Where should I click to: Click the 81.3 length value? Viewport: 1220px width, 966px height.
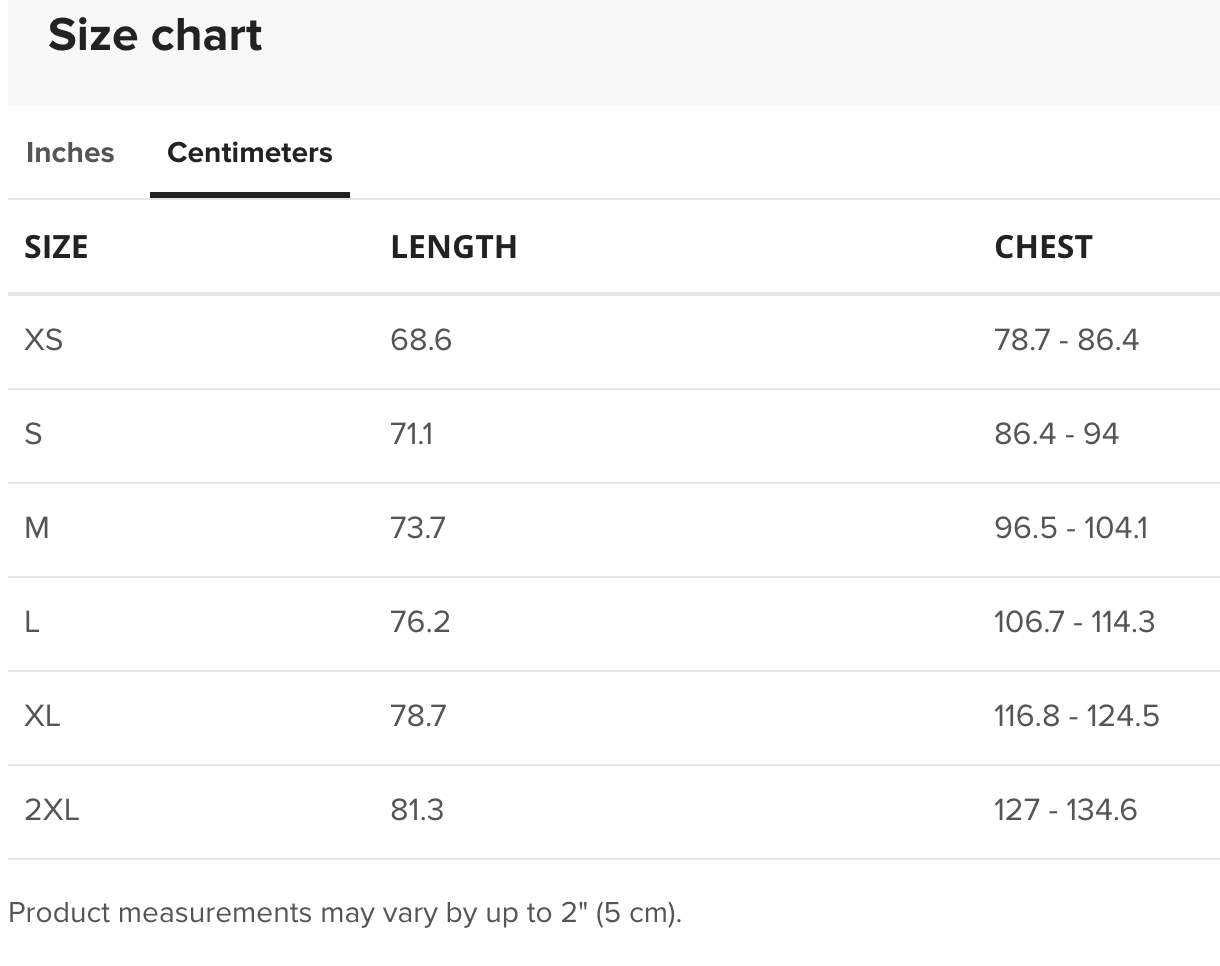pyautogui.click(x=417, y=810)
